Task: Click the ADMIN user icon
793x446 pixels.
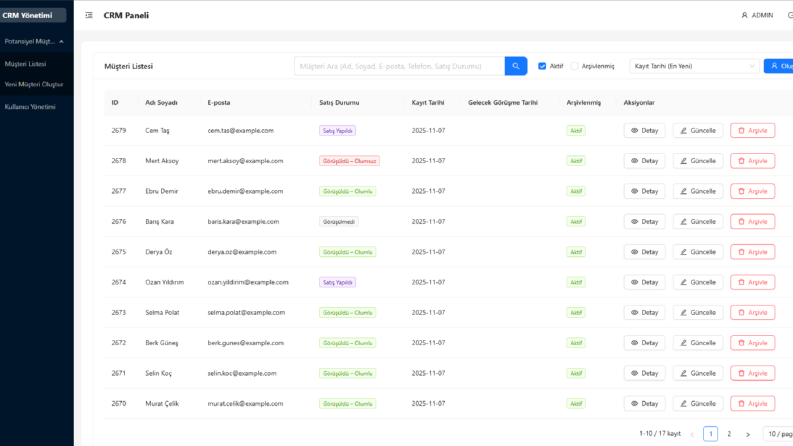Action: tap(744, 15)
